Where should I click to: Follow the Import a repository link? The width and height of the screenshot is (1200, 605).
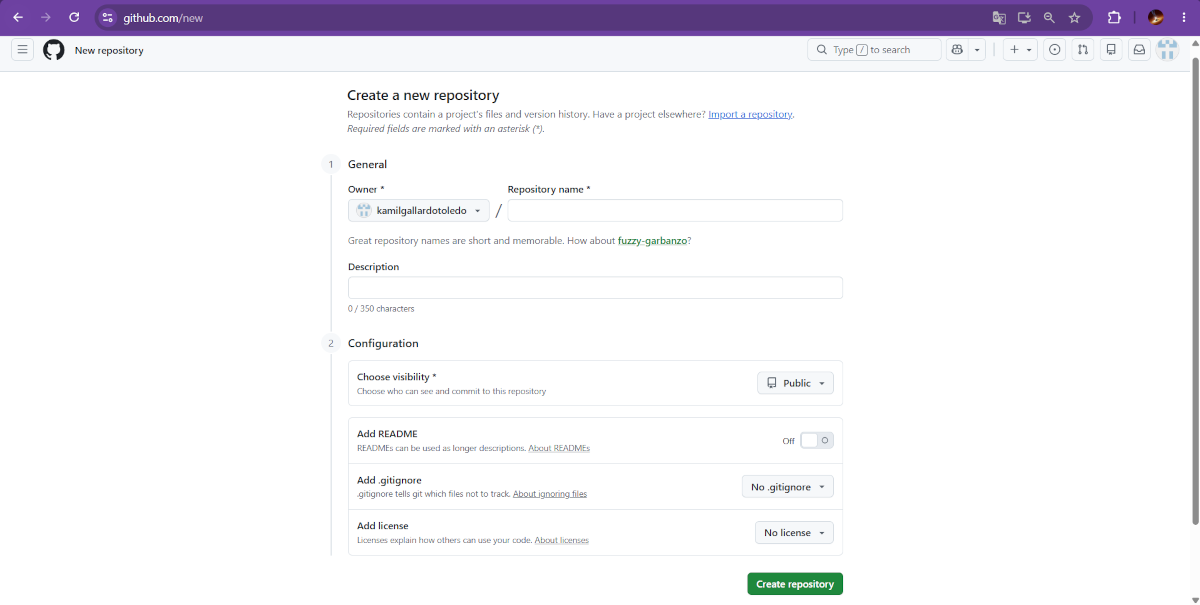tap(750, 115)
